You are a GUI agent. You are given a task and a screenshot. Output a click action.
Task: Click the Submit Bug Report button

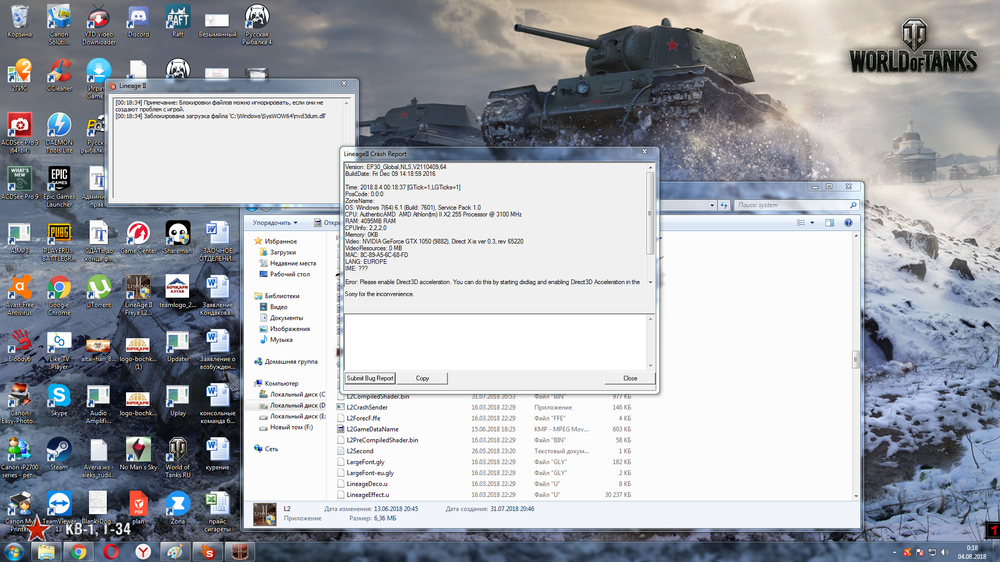[370, 378]
